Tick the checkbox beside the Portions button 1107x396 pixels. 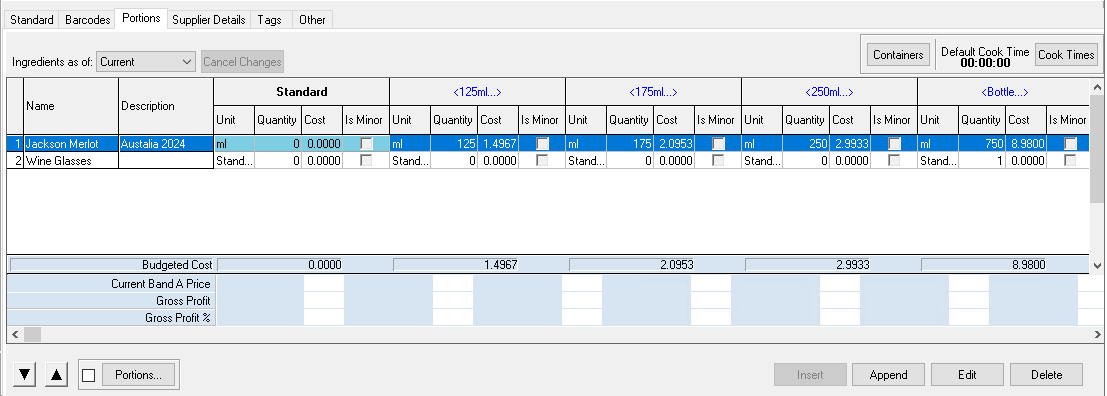(88, 376)
